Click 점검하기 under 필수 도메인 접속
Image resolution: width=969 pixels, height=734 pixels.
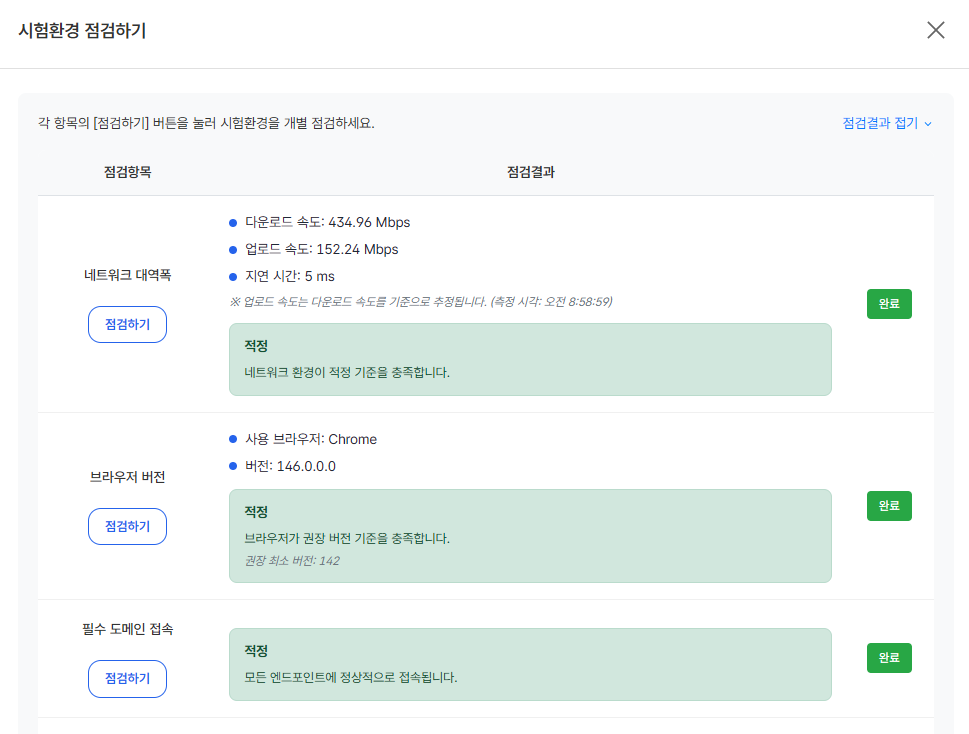pyautogui.click(x=127, y=678)
